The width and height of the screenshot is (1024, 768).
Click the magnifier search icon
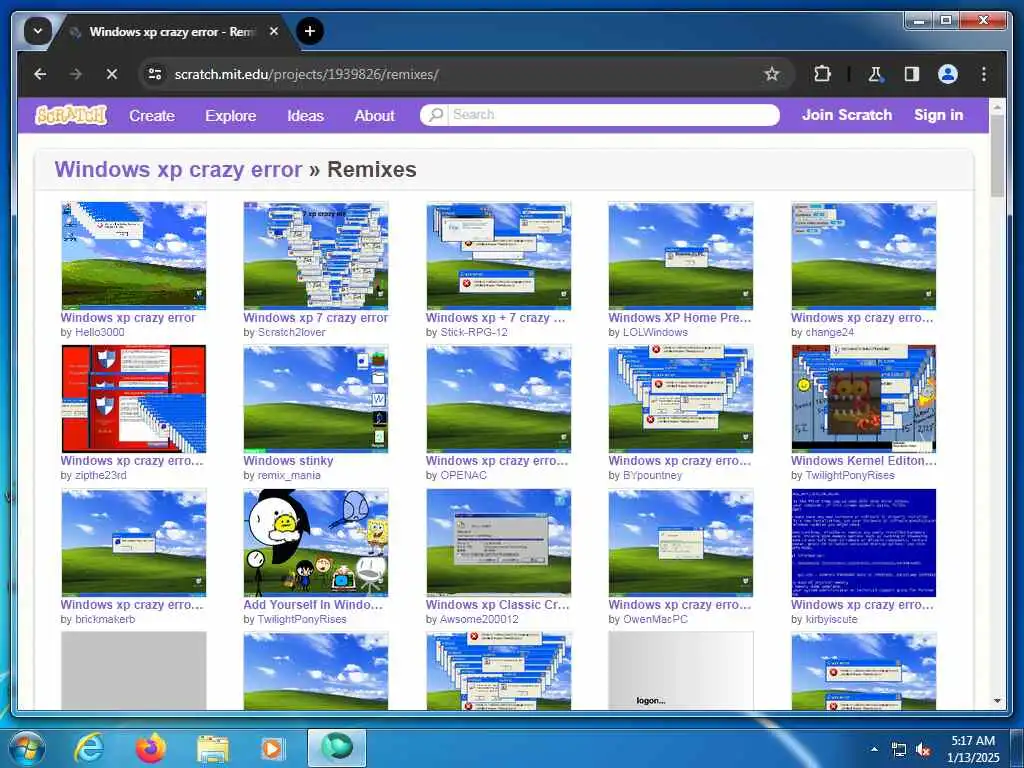(436, 115)
